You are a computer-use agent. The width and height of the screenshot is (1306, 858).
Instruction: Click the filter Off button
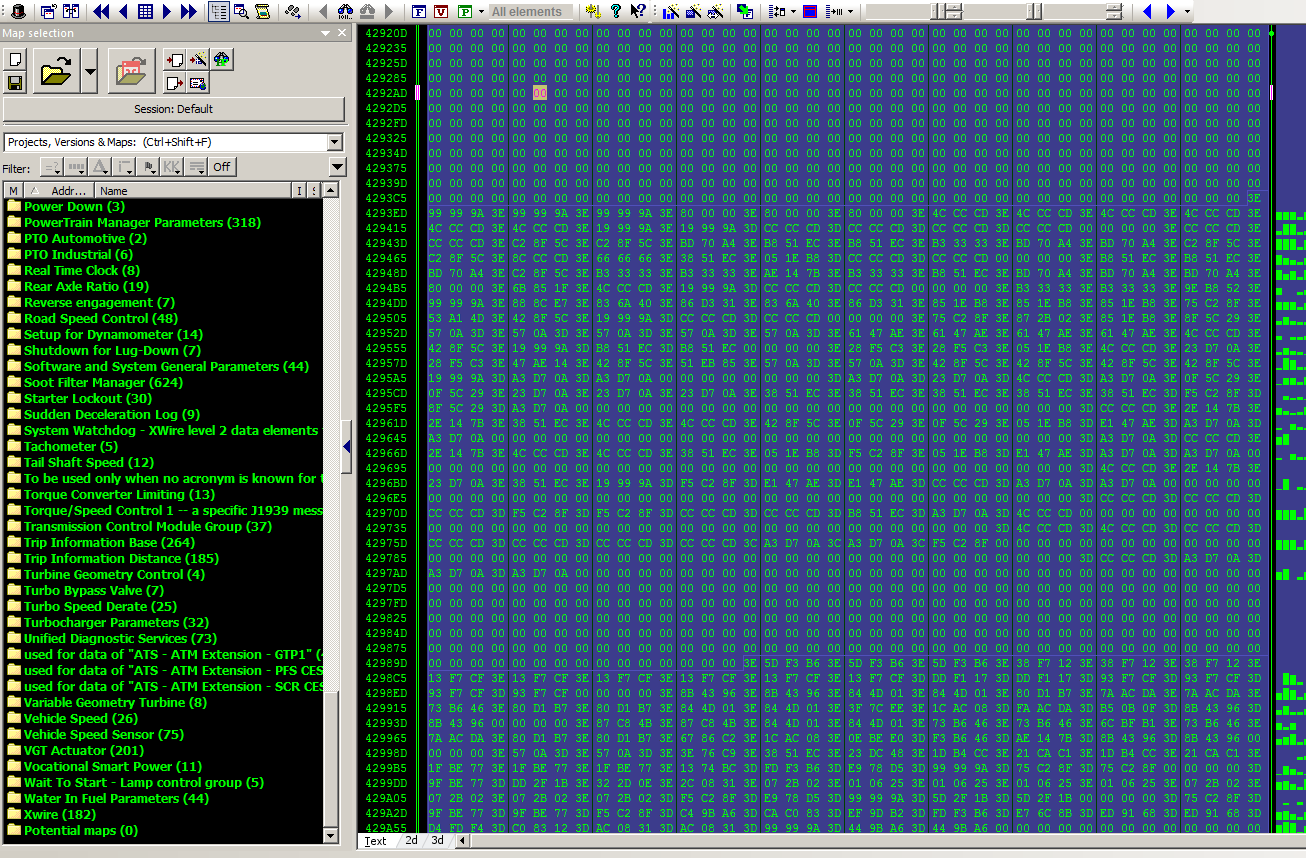(x=222, y=167)
